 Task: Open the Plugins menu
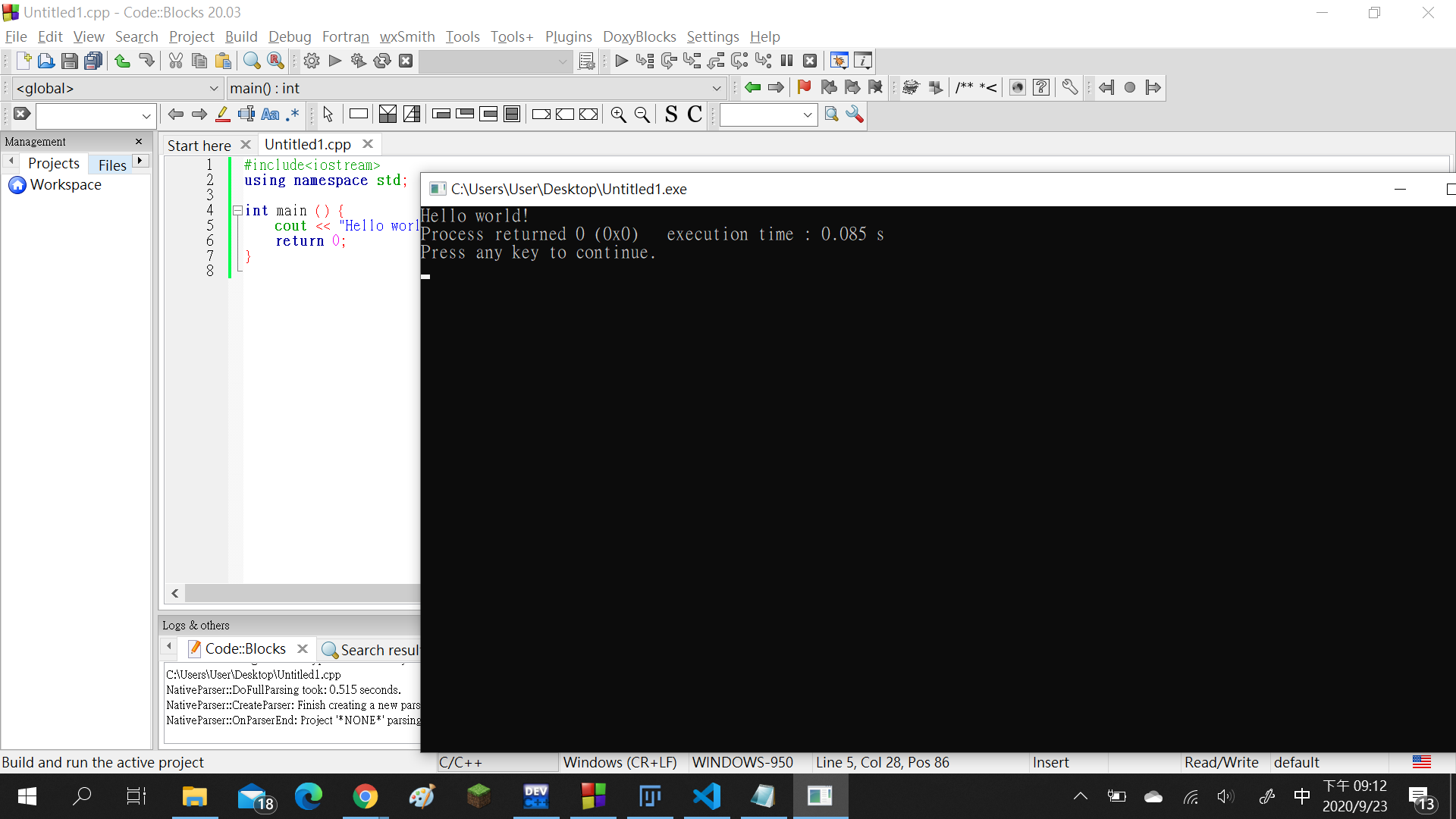click(568, 36)
